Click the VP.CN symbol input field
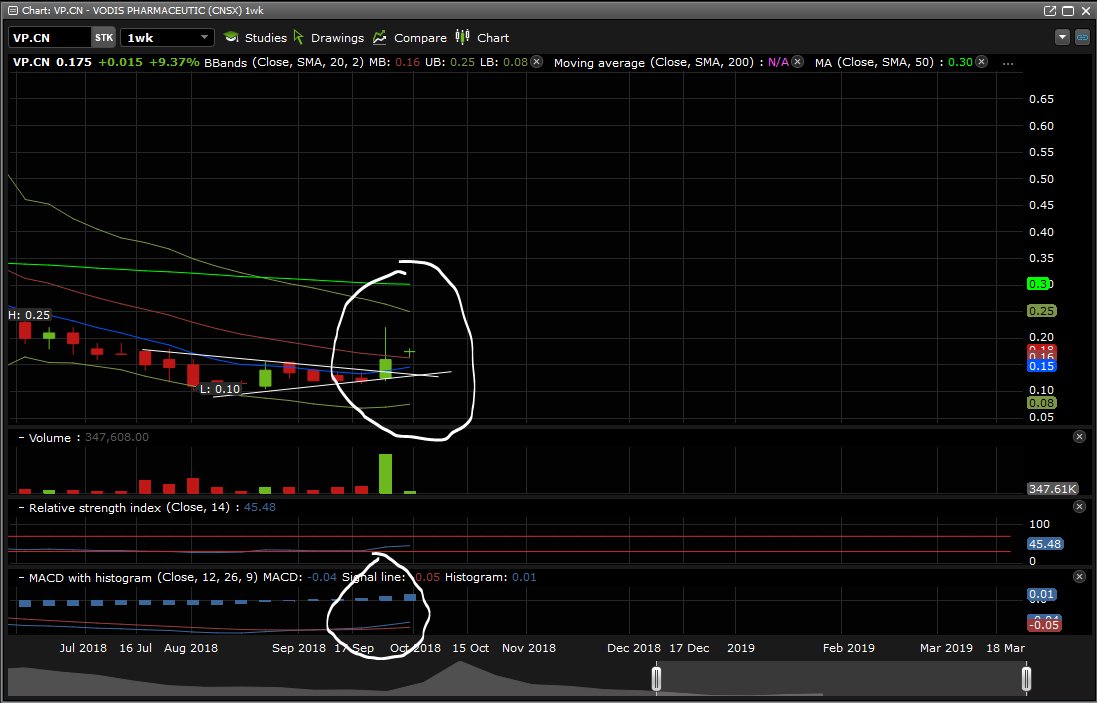The height and width of the screenshot is (703, 1097). 49,38
